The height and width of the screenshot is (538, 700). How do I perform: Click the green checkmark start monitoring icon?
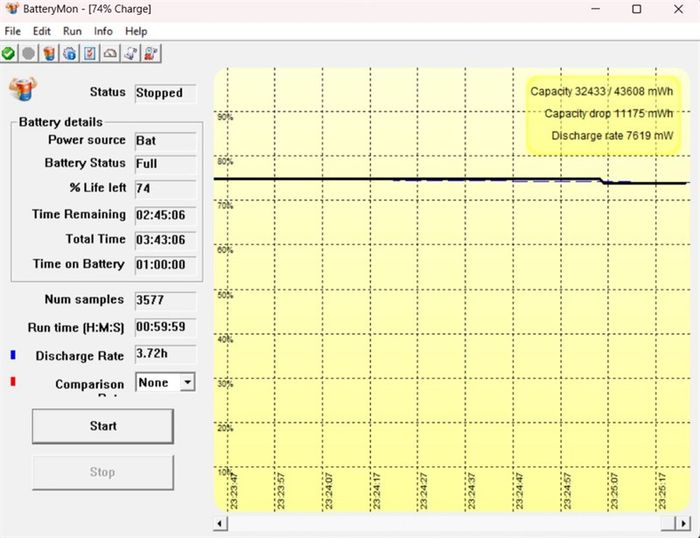[x=8, y=54]
